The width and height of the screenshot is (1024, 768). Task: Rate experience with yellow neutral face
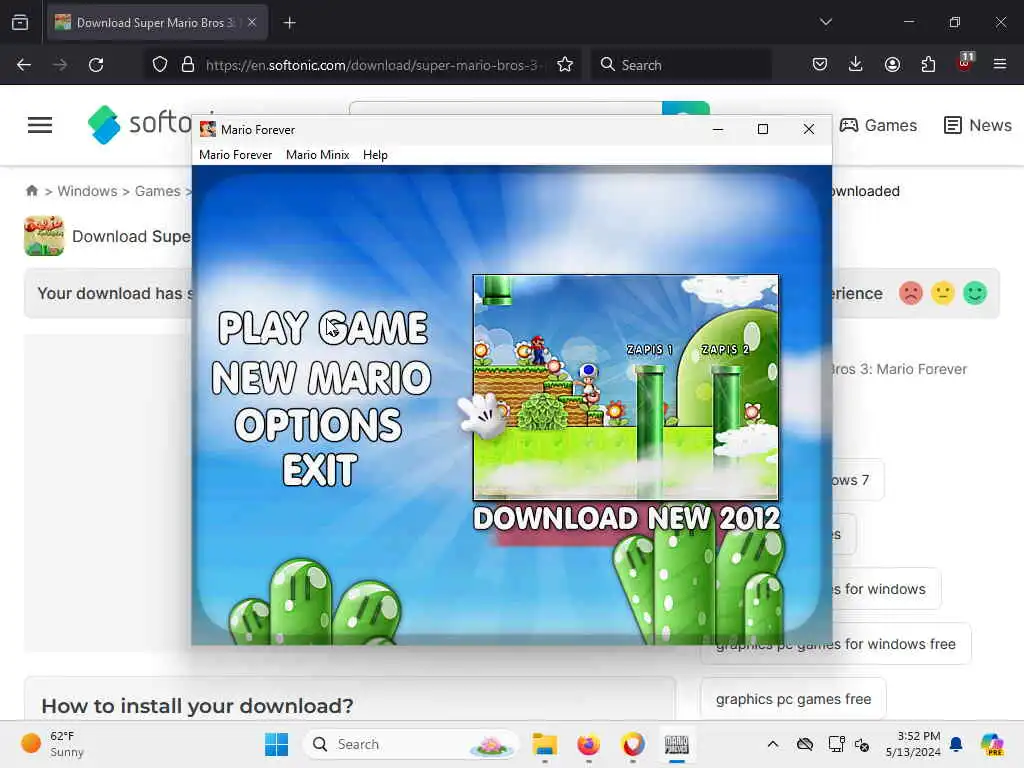[943, 293]
